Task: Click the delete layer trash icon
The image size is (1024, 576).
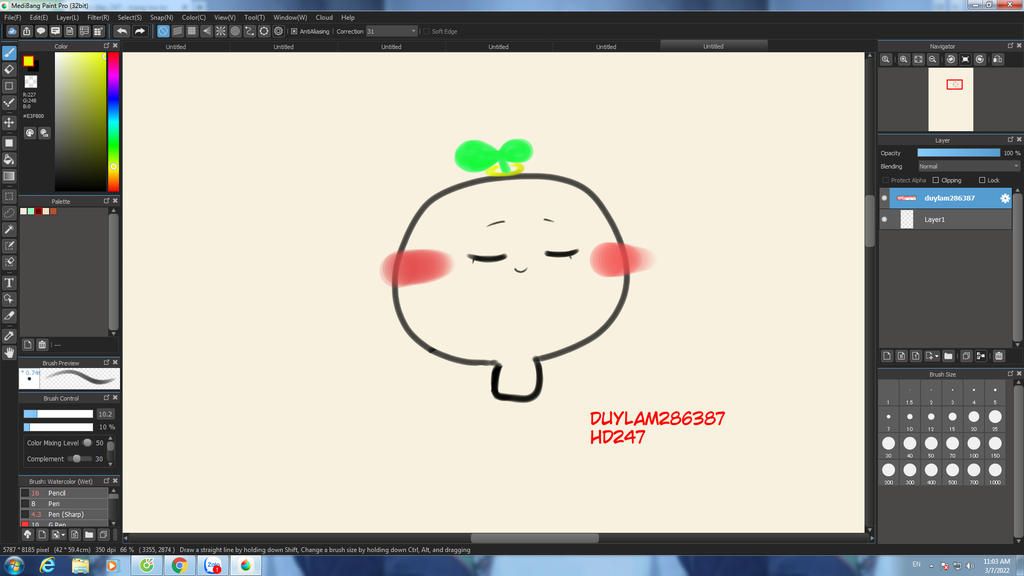Action: point(999,356)
